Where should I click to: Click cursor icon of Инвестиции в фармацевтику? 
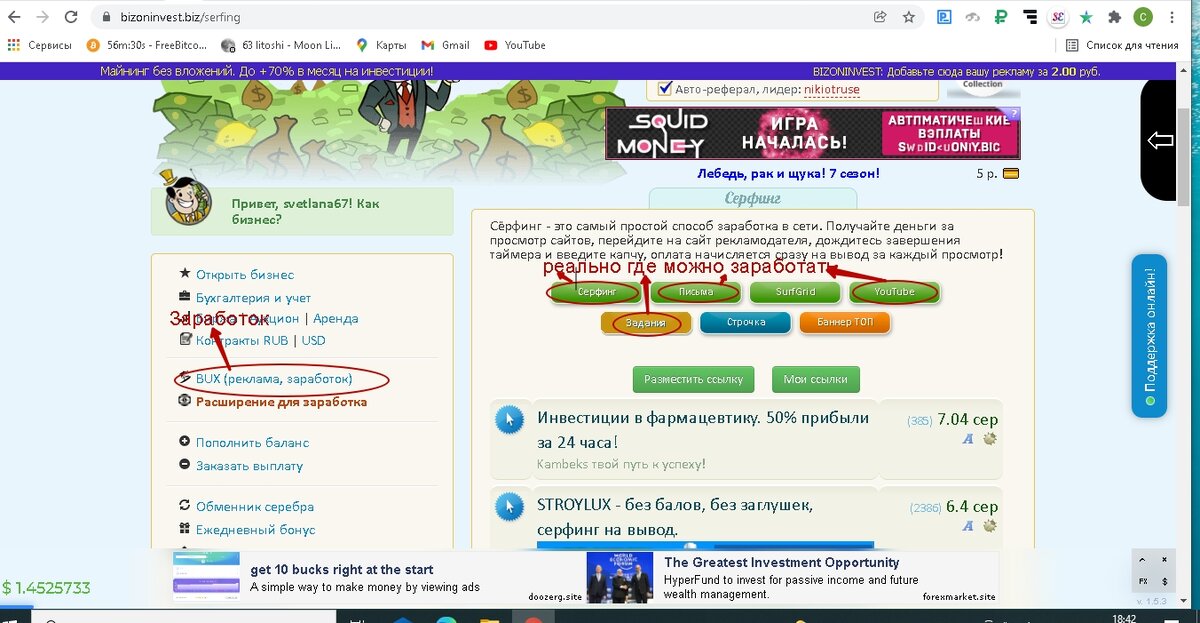[510, 420]
